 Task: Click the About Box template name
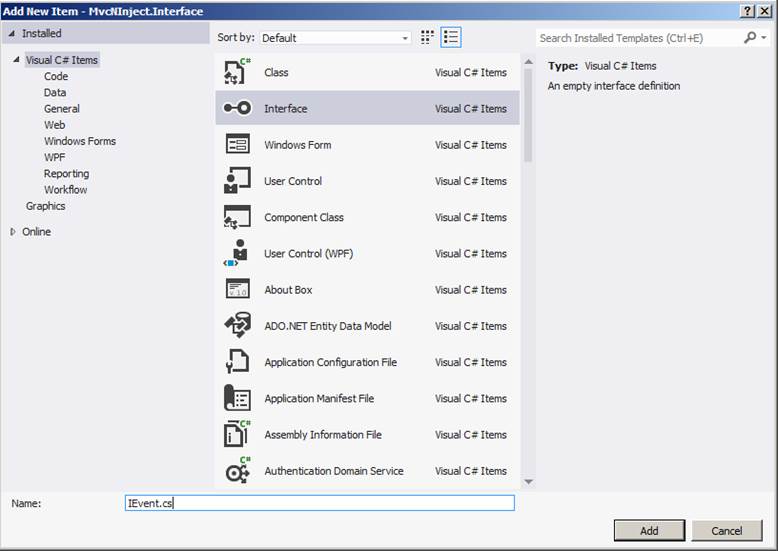(x=288, y=289)
